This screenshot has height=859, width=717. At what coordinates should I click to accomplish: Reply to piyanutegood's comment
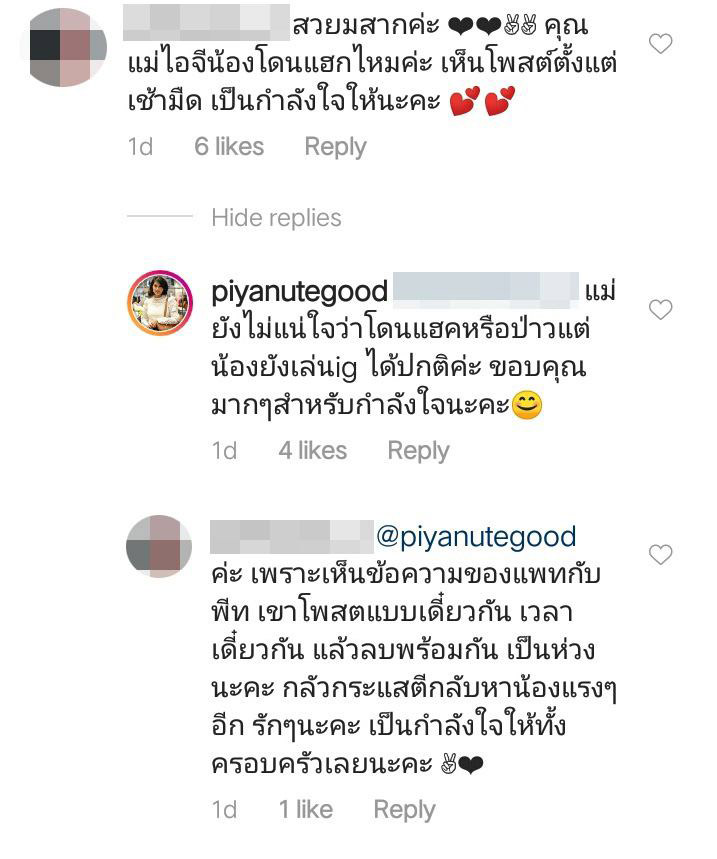coord(418,450)
